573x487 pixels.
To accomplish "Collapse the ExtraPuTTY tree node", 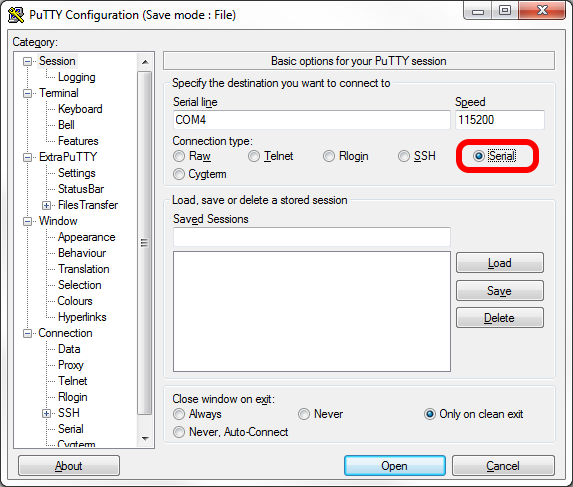I will [x=27, y=157].
